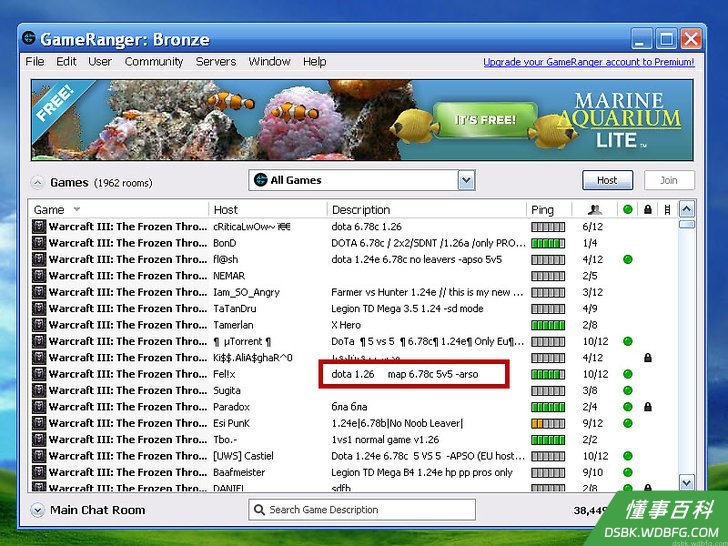The image size is (728, 546).
Task: Select 'dota 6.78c 1.26' description
Action: (366, 227)
